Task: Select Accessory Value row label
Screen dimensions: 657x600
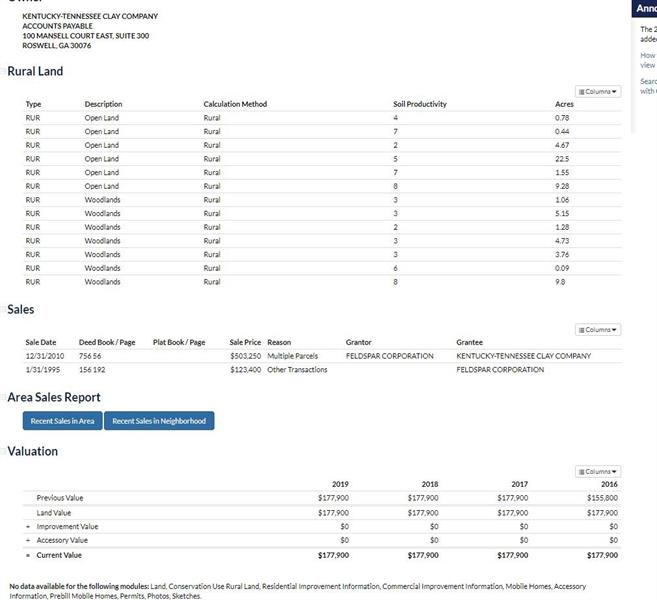Action: 62,540
